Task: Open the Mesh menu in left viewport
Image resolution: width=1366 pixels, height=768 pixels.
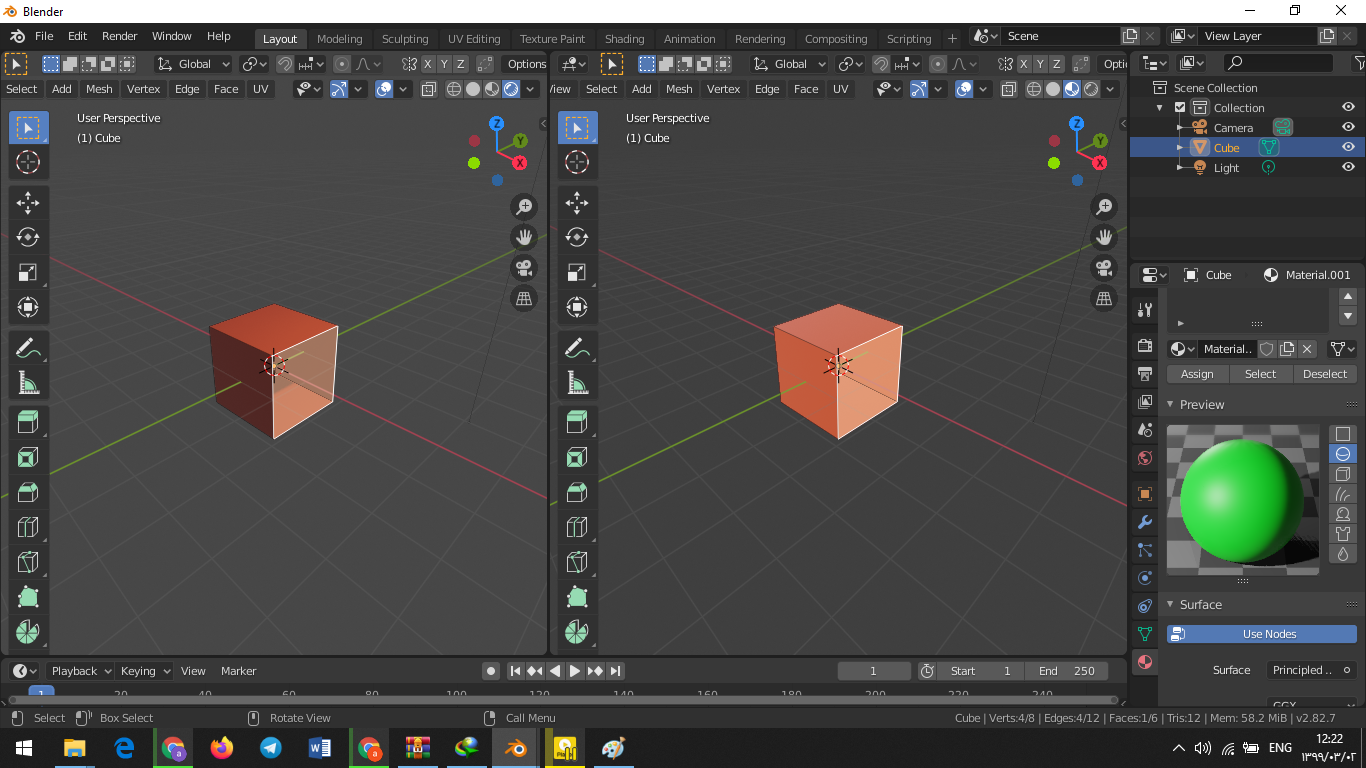Action: pos(99,89)
